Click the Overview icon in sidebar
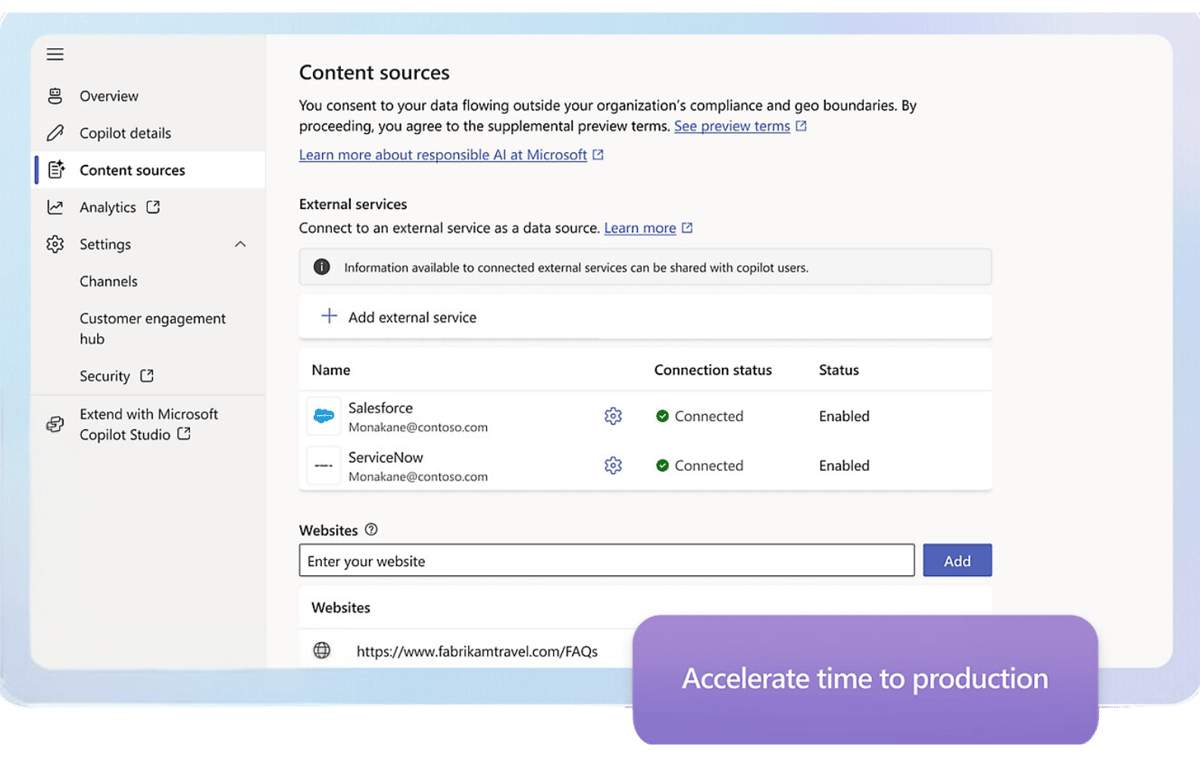This screenshot has height=757, width=1200. click(x=55, y=96)
